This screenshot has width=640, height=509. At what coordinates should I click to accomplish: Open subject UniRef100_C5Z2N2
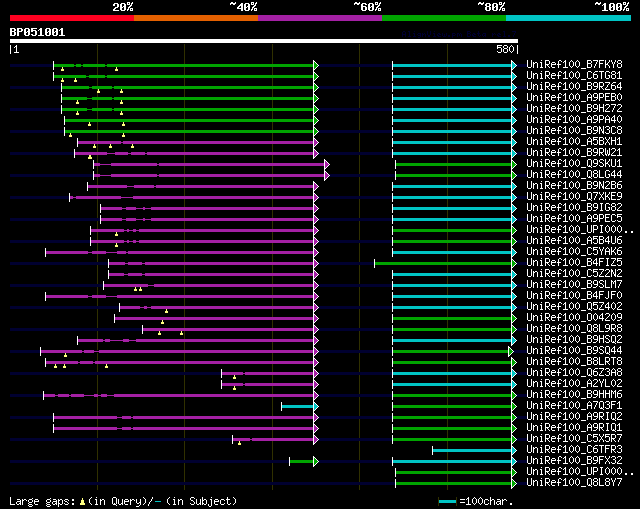(574, 273)
